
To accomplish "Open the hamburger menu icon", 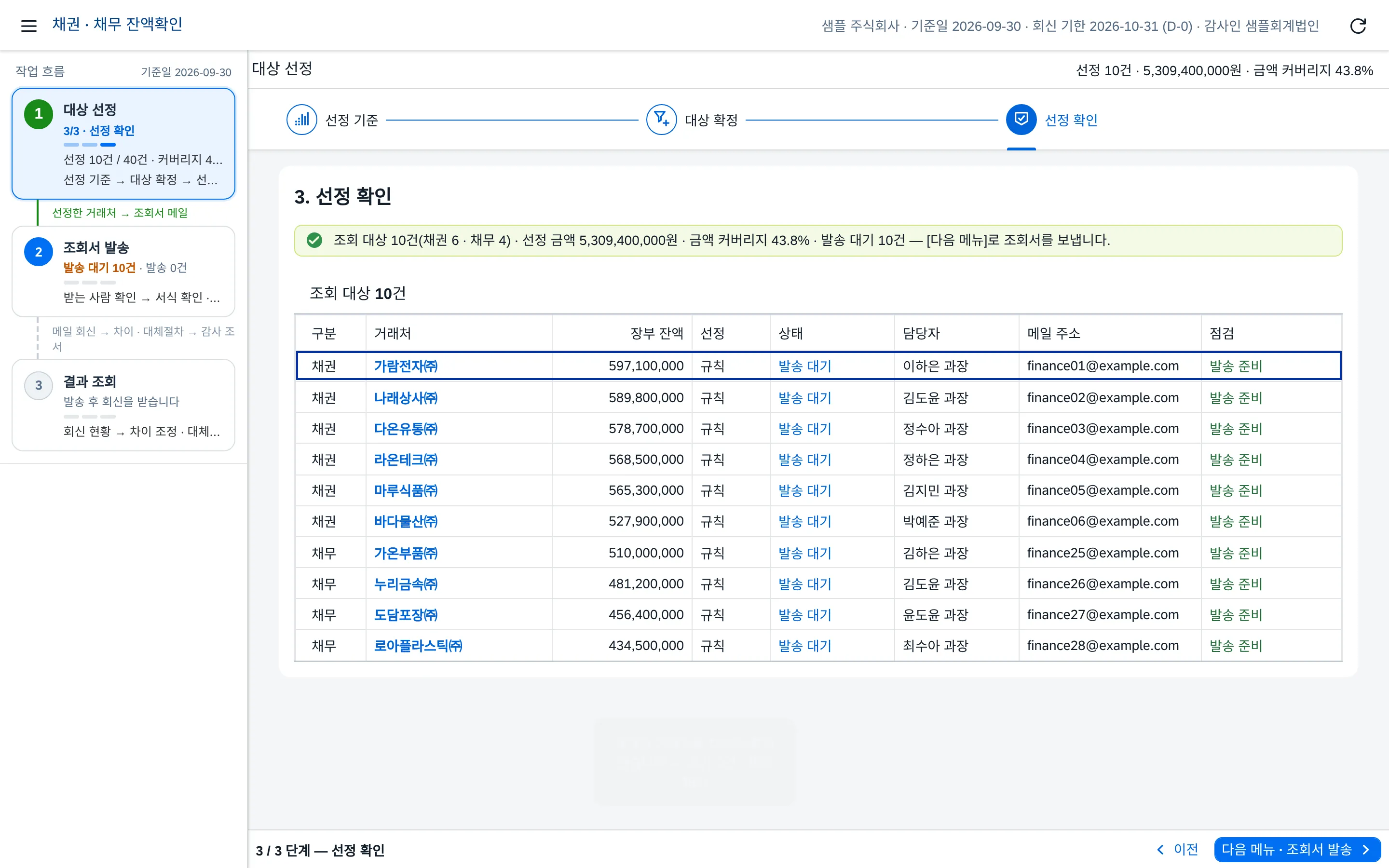I will (x=29, y=25).
